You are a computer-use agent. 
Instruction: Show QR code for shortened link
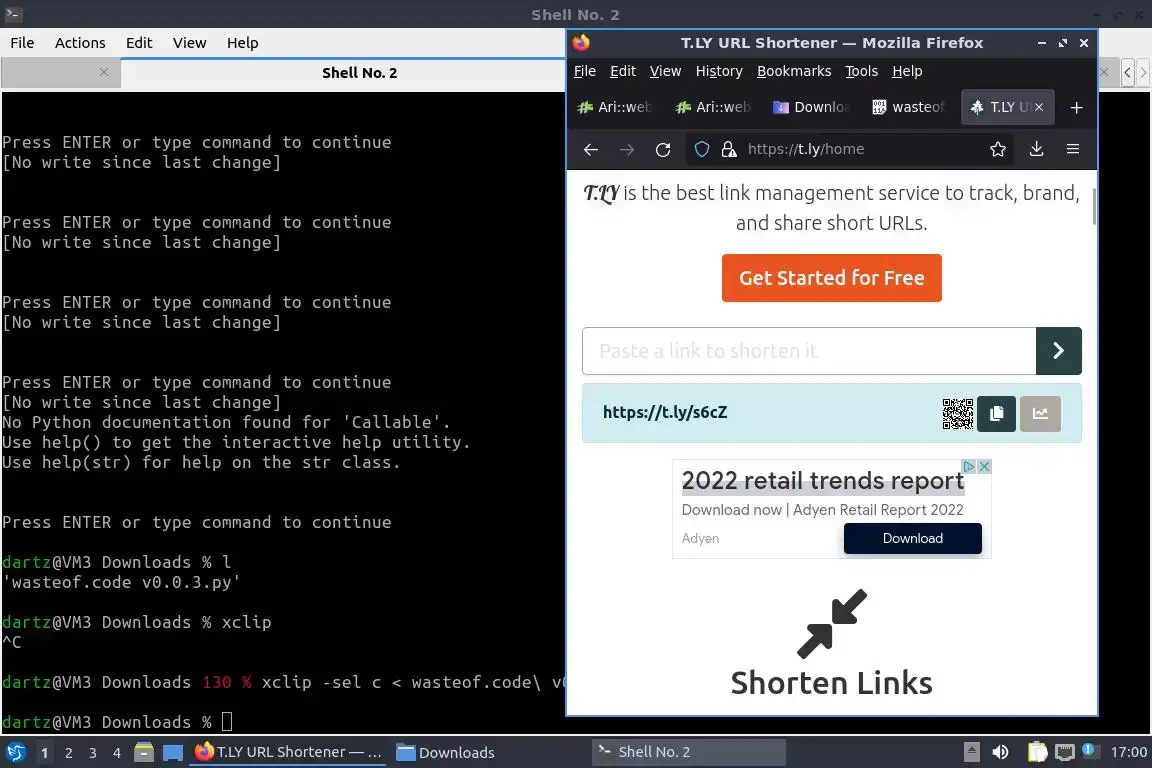[x=958, y=414]
